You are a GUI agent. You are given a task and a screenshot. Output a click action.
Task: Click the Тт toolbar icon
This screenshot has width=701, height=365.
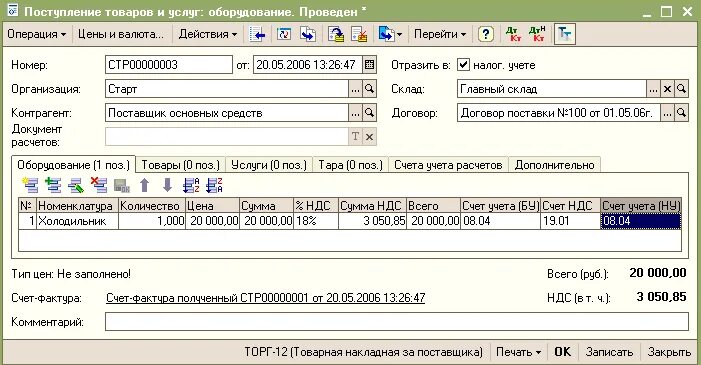(565, 34)
